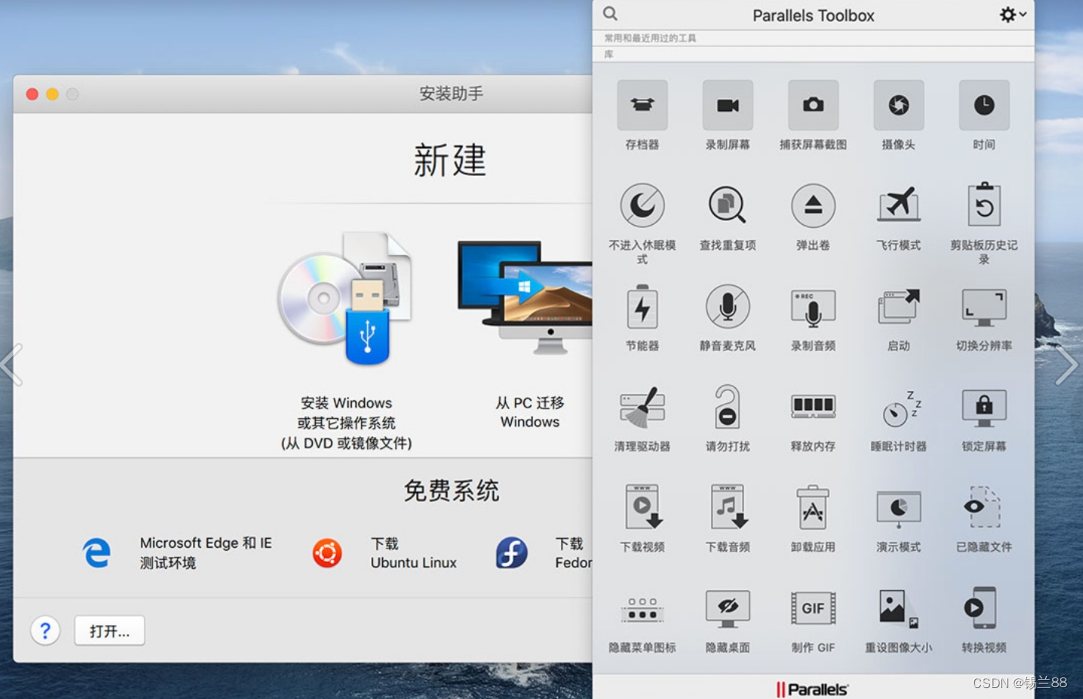Open Find Duplicates (查找重复项) tool
The width and height of the screenshot is (1083, 699).
coord(727,205)
